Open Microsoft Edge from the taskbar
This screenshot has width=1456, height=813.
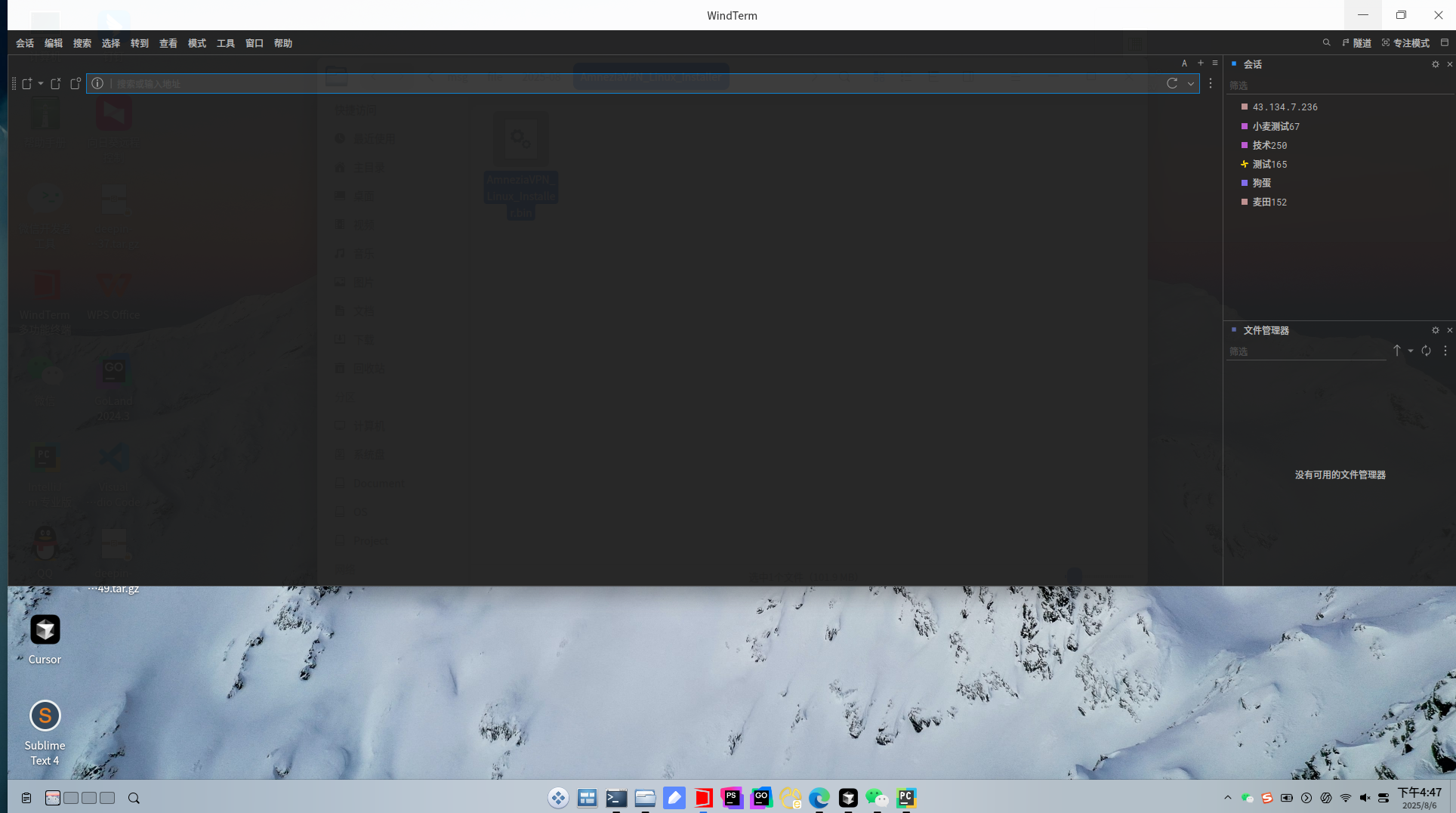[x=819, y=798]
